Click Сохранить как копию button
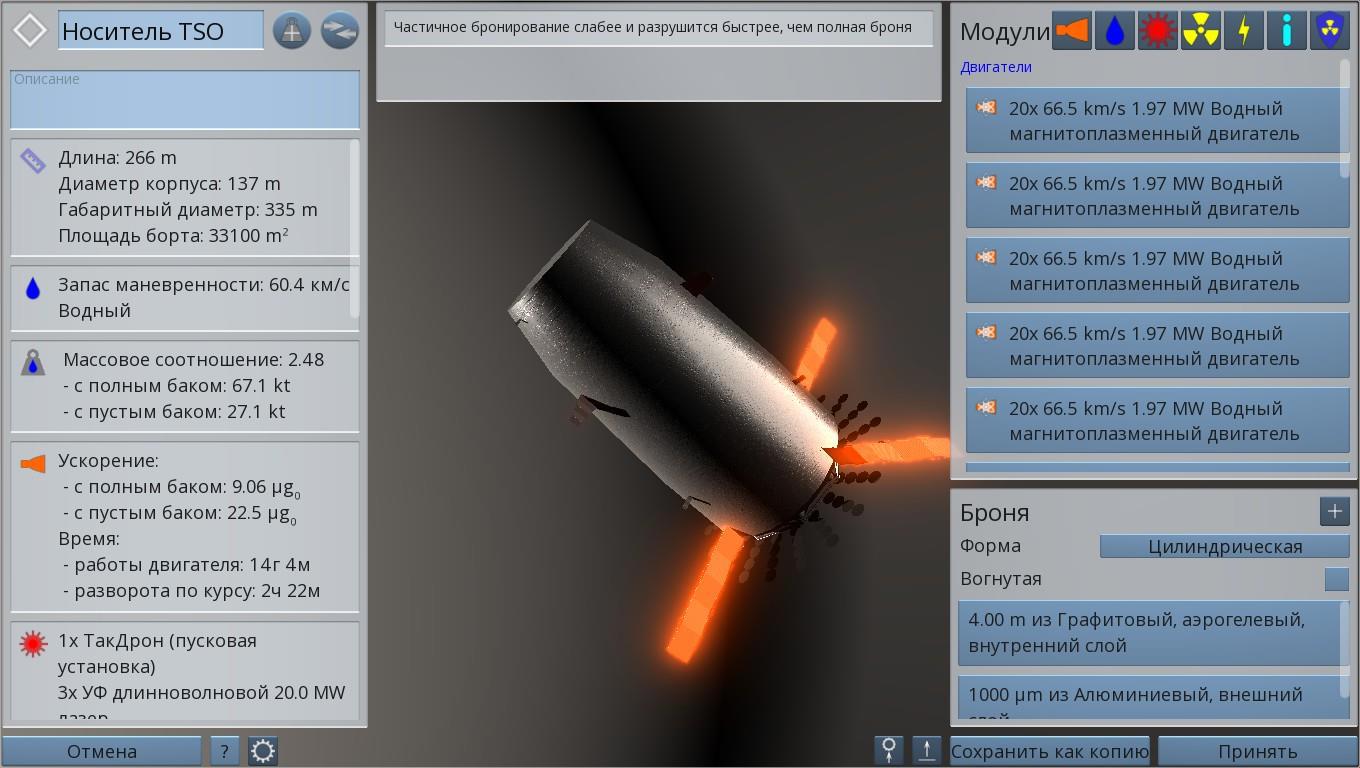 click(1050, 751)
